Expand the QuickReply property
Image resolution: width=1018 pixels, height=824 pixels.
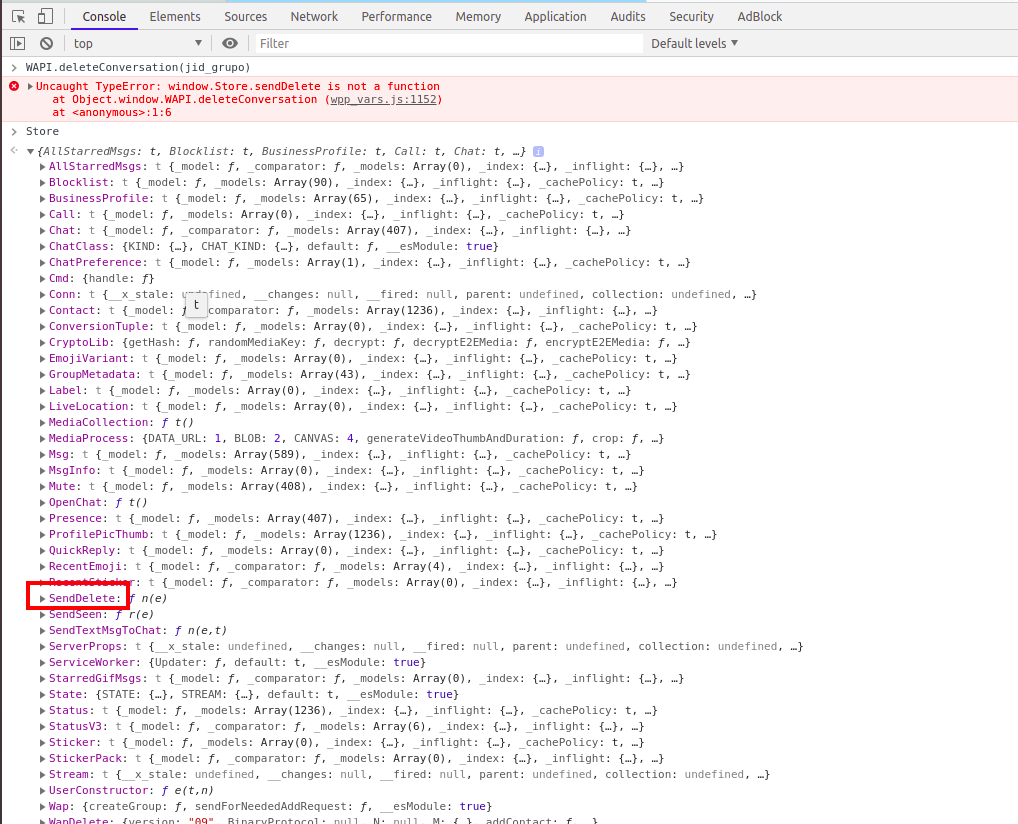coord(43,551)
